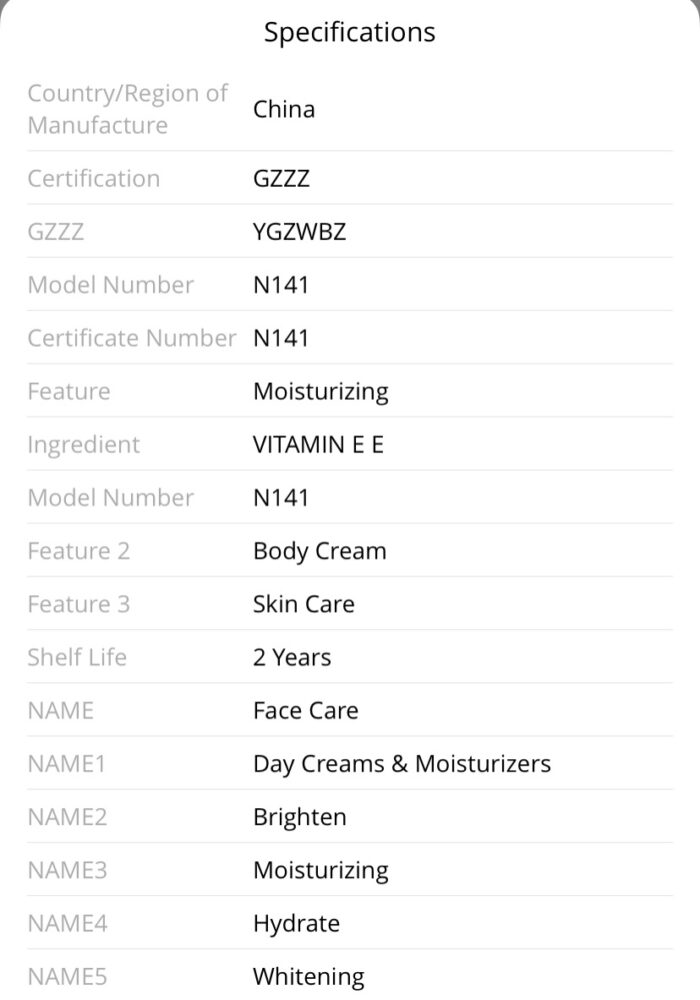Click the Specifications title
Image resolution: width=700 pixels, height=1000 pixels.
[x=349, y=33]
